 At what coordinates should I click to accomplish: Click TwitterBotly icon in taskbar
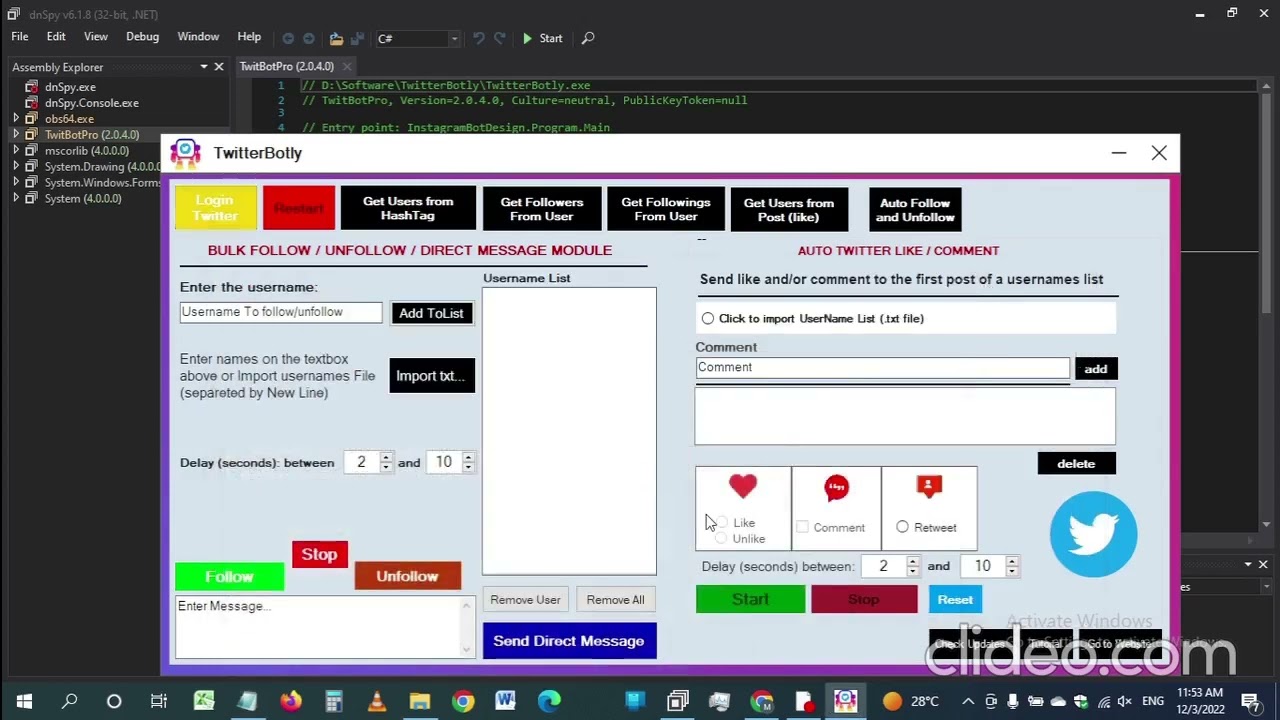846,701
